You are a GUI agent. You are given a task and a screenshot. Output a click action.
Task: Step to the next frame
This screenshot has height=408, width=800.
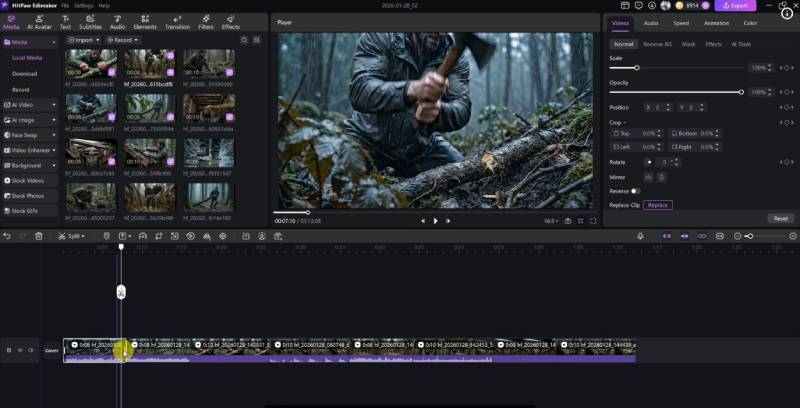[448, 221]
